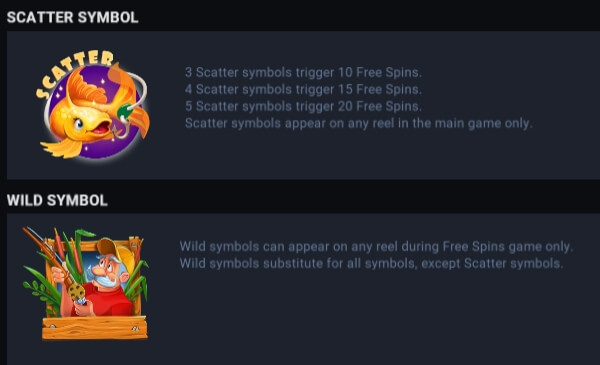Click the fisherman's red shirt
The height and width of the screenshot is (365, 600).
click(x=107, y=301)
